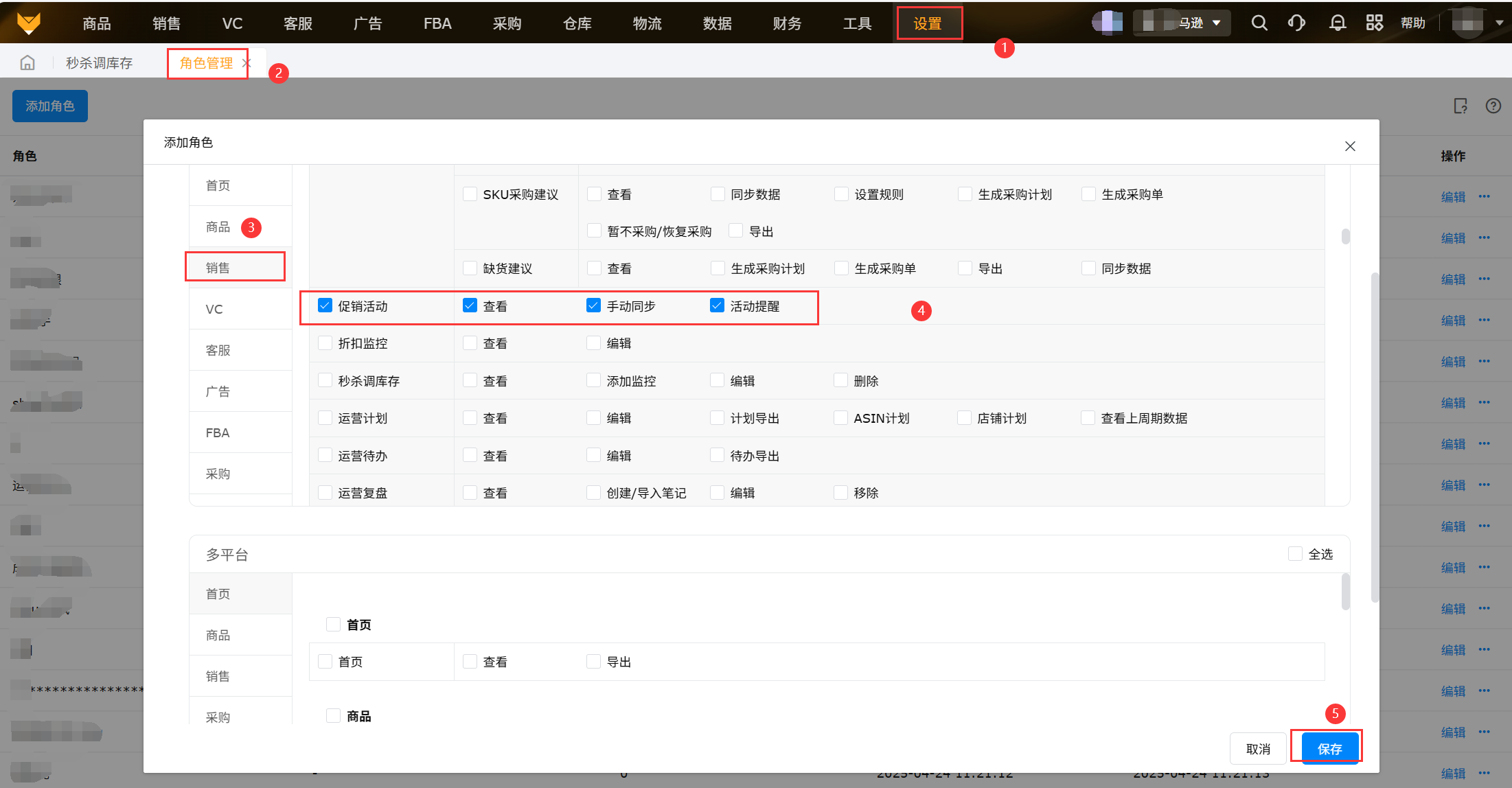Open more-actions ellipsis in first role row

point(1485,196)
